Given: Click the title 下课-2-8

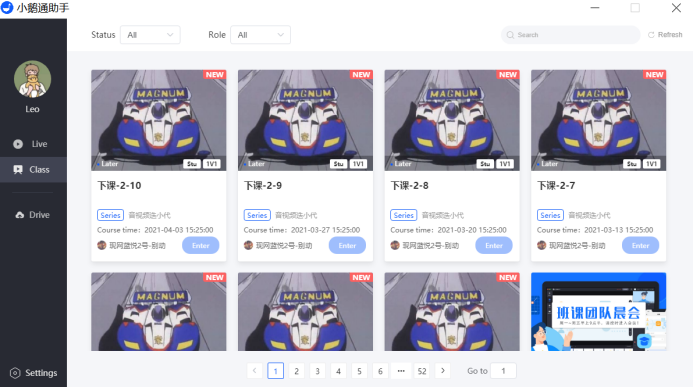Looking at the screenshot, I should coord(410,186).
